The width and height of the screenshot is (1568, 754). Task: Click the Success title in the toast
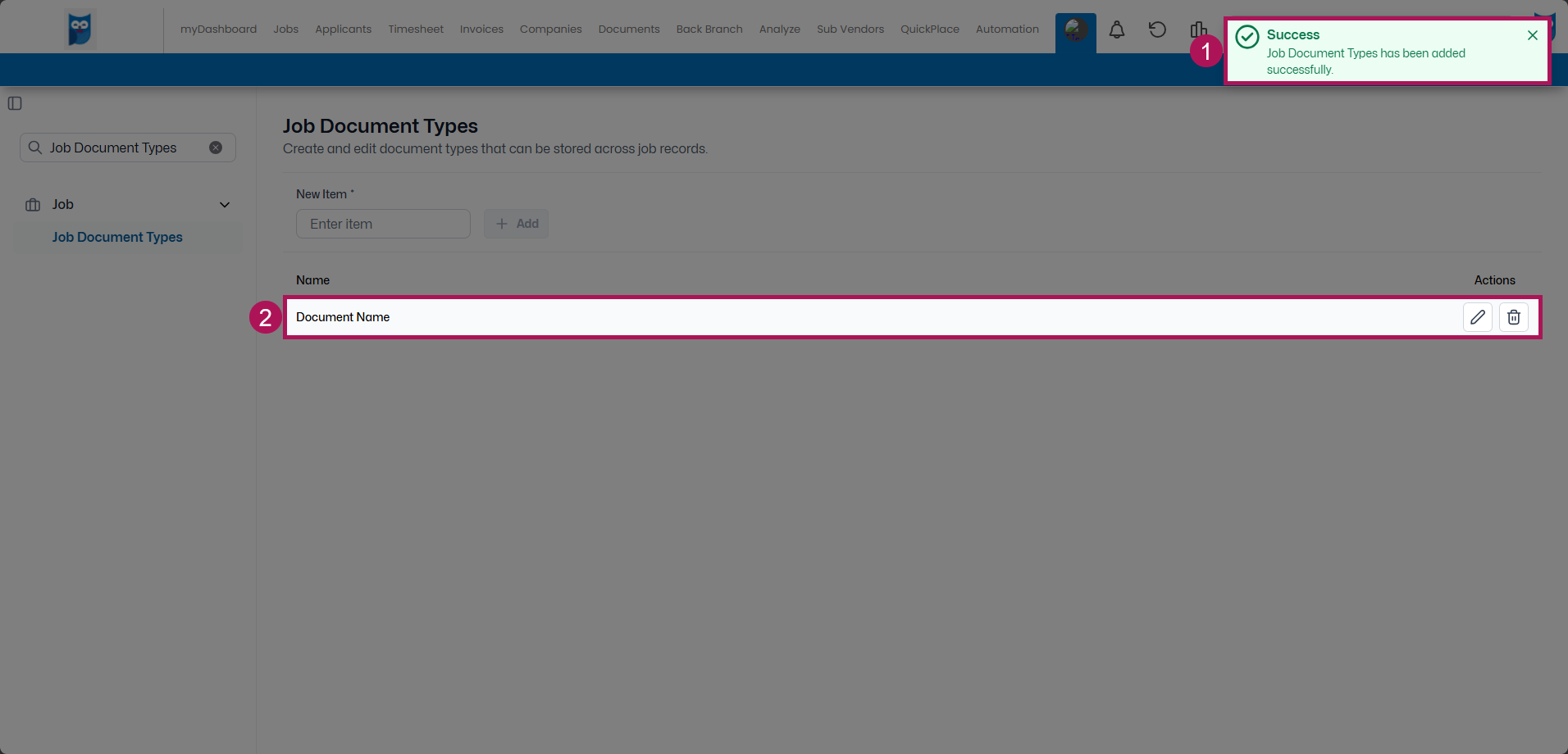(x=1293, y=34)
